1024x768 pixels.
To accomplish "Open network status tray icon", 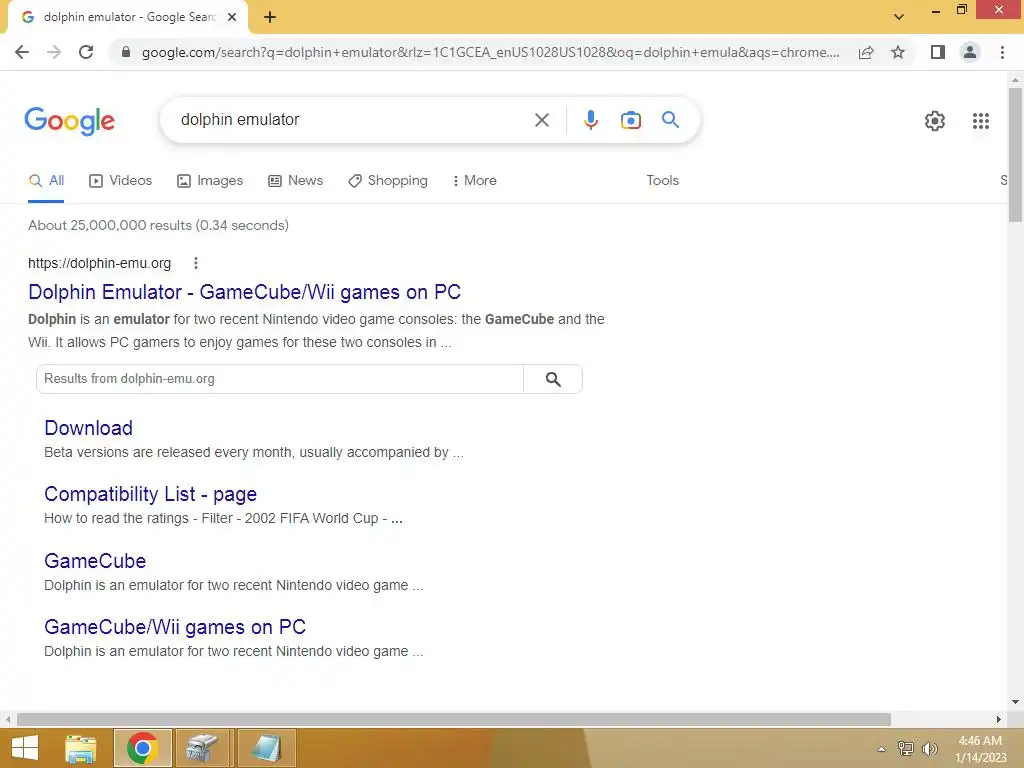I will (x=906, y=749).
